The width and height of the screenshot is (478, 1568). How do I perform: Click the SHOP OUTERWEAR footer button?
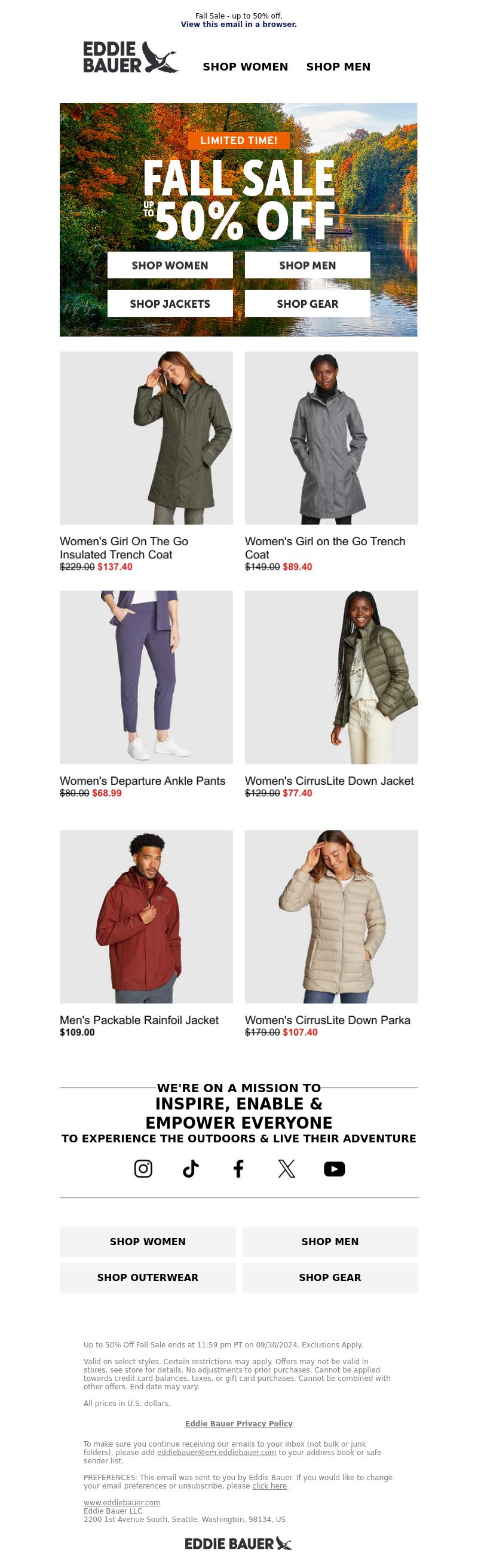[x=148, y=1276]
